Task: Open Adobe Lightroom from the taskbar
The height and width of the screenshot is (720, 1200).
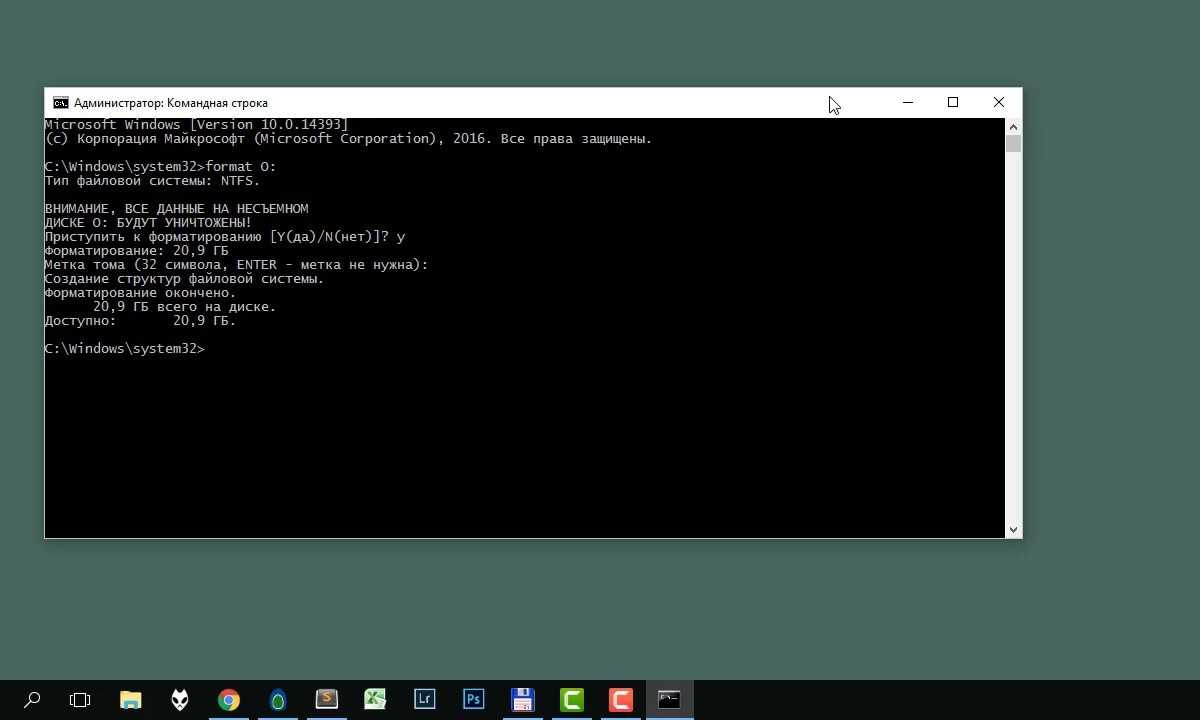Action: pyautogui.click(x=425, y=700)
